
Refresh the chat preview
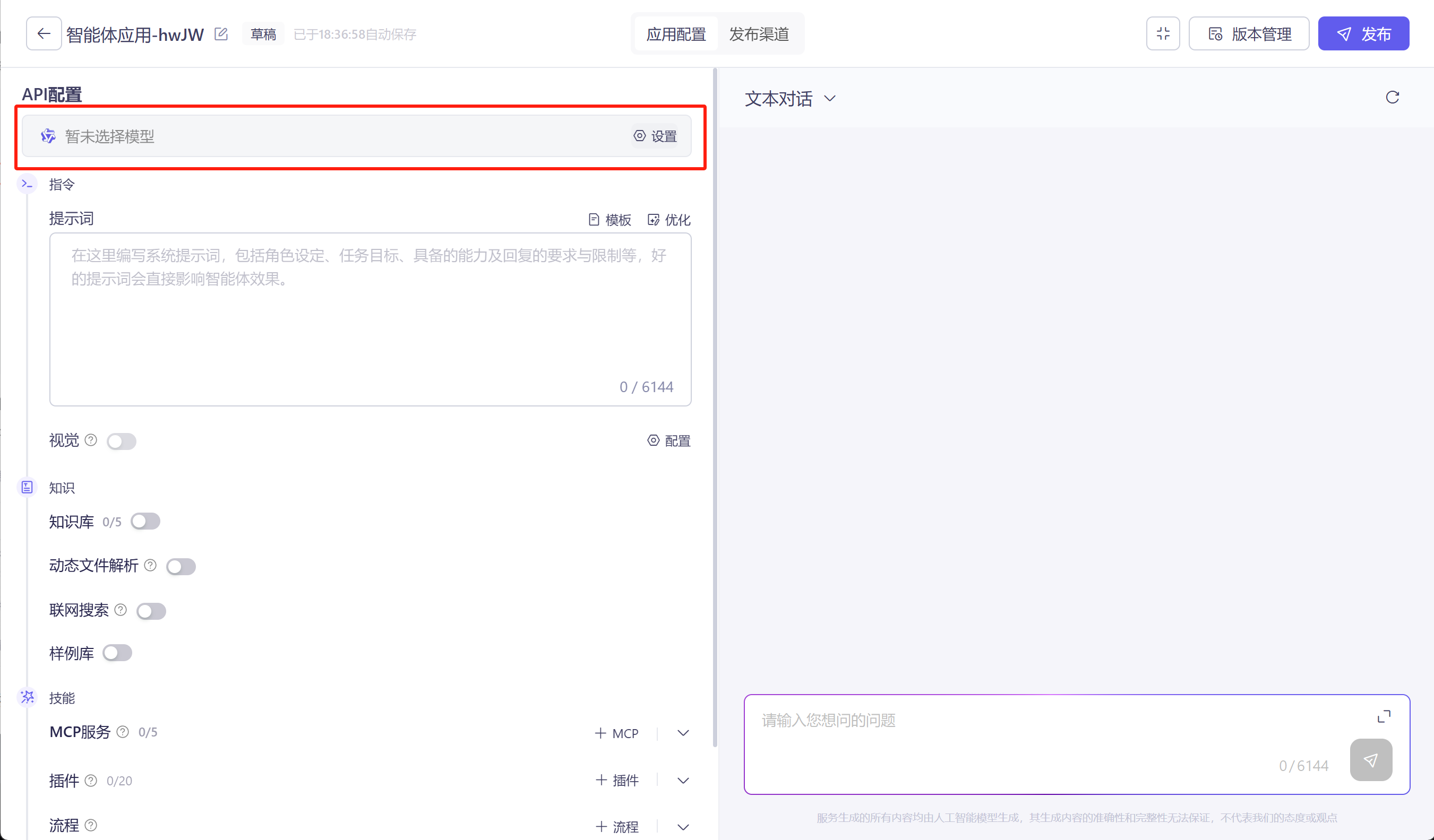(1392, 97)
